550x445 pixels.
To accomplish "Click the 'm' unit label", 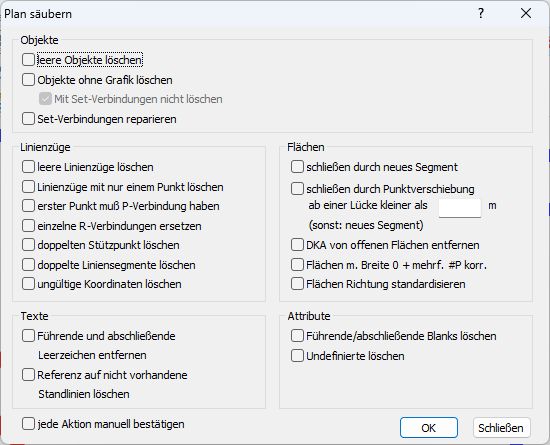I will 492,205.
